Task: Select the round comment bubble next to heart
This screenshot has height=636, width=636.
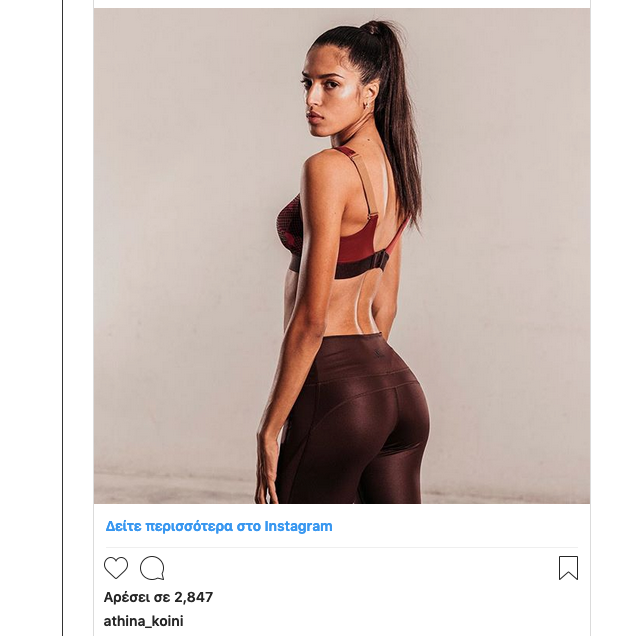Action: (x=152, y=568)
